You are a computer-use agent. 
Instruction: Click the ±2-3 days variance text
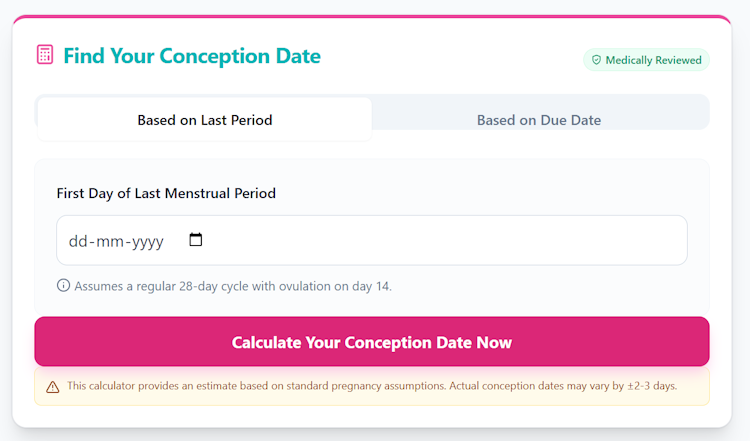tap(651, 386)
